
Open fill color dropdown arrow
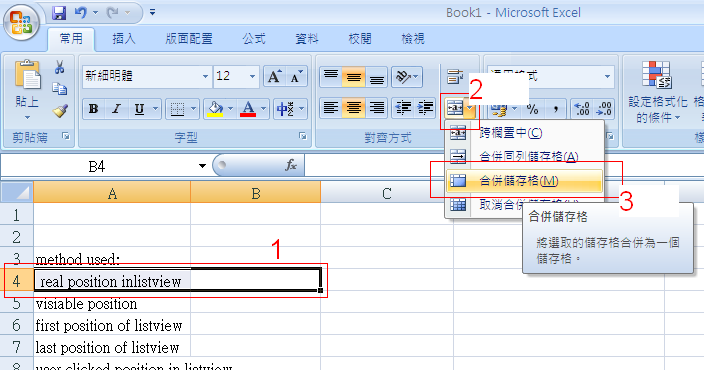point(230,109)
